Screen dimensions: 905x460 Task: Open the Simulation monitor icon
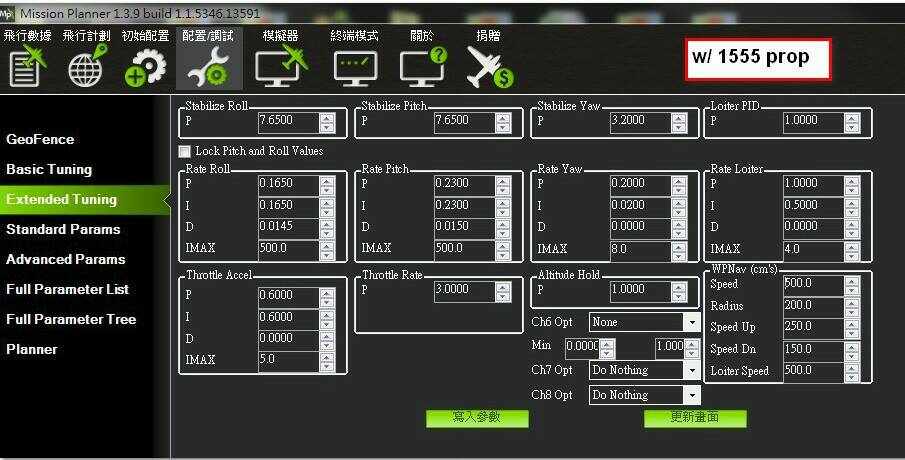pyautogui.click(x=280, y=66)
